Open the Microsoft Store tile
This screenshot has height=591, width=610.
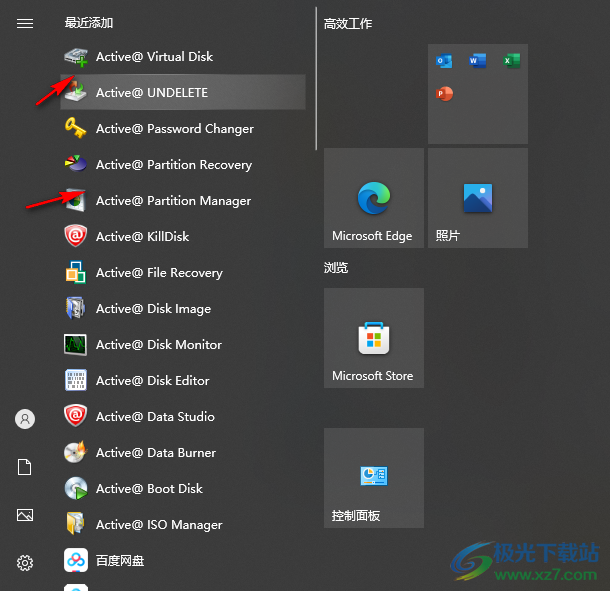[x=374, y=338]
